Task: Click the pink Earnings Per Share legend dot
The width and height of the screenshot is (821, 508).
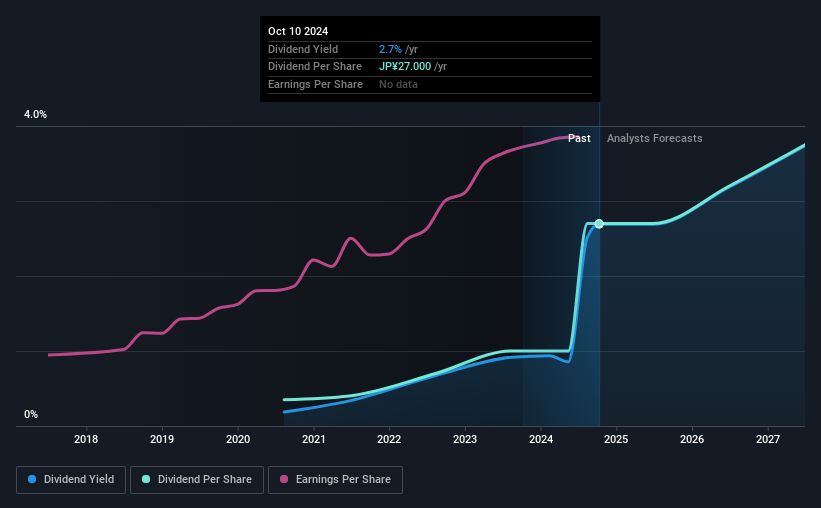Action: [284, 479]
